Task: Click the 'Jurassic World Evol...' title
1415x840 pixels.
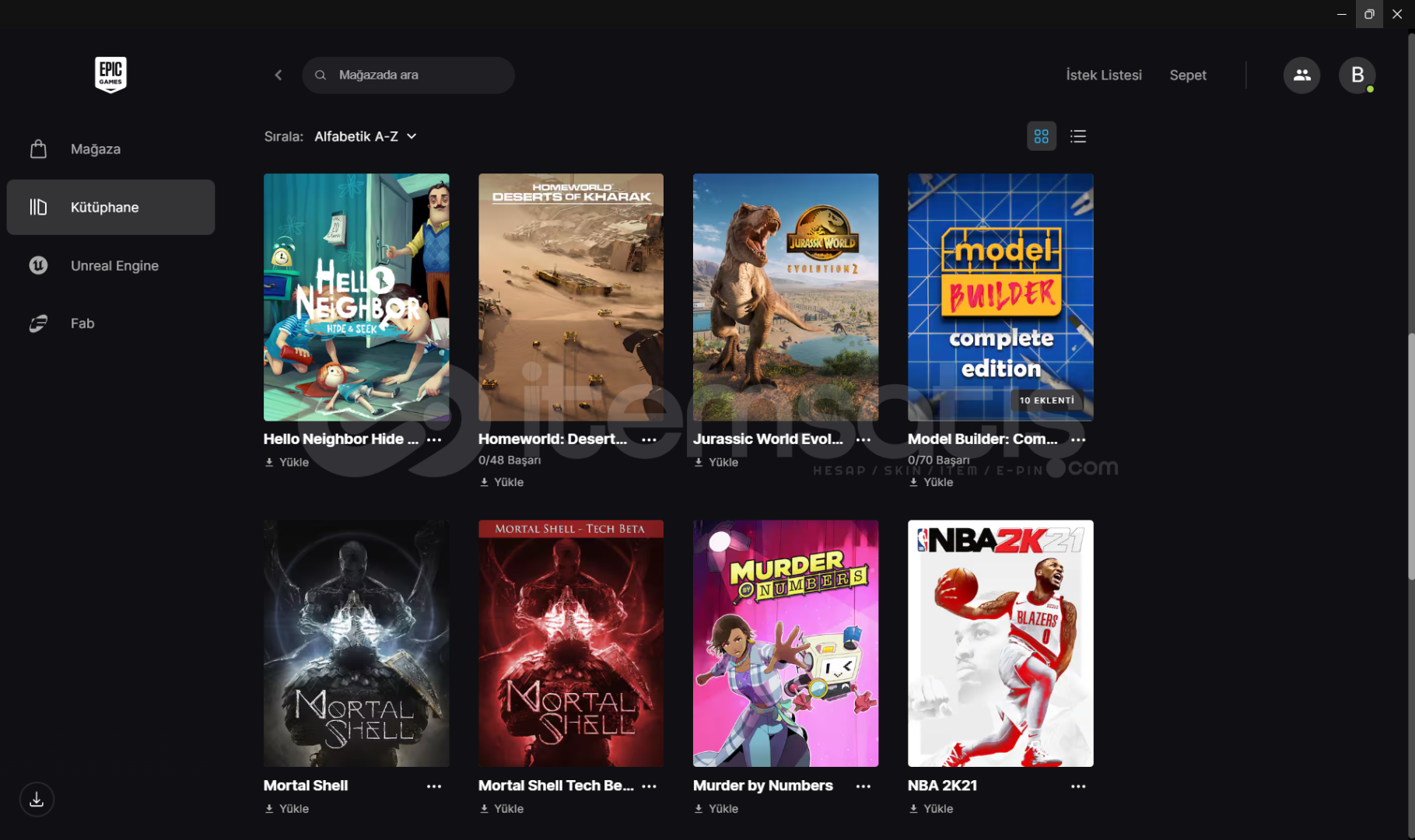Action: tap(769, 439)
